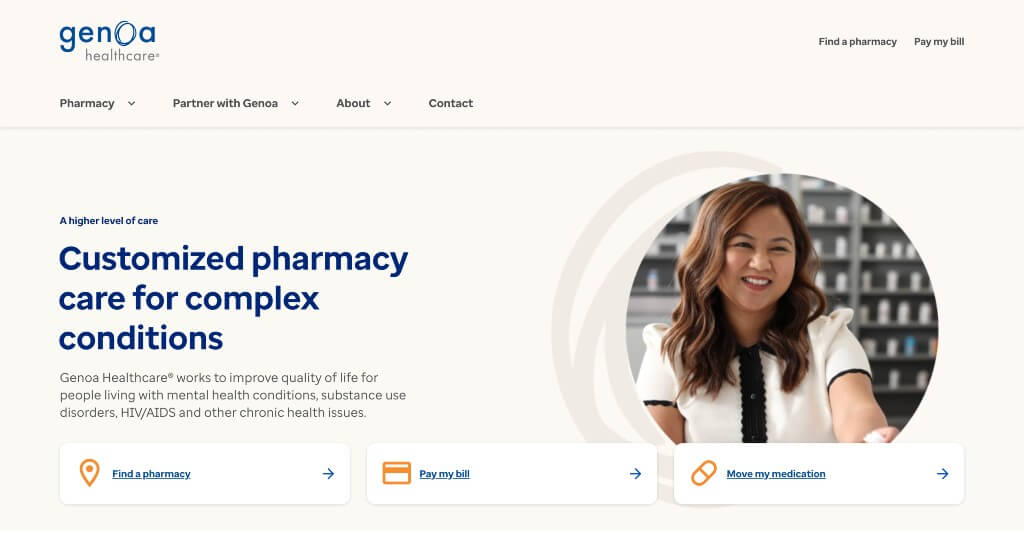Screen dimensions: 1024x552
Task: Click Find a pharmacy in top header
Action: (x=857, y=42)
